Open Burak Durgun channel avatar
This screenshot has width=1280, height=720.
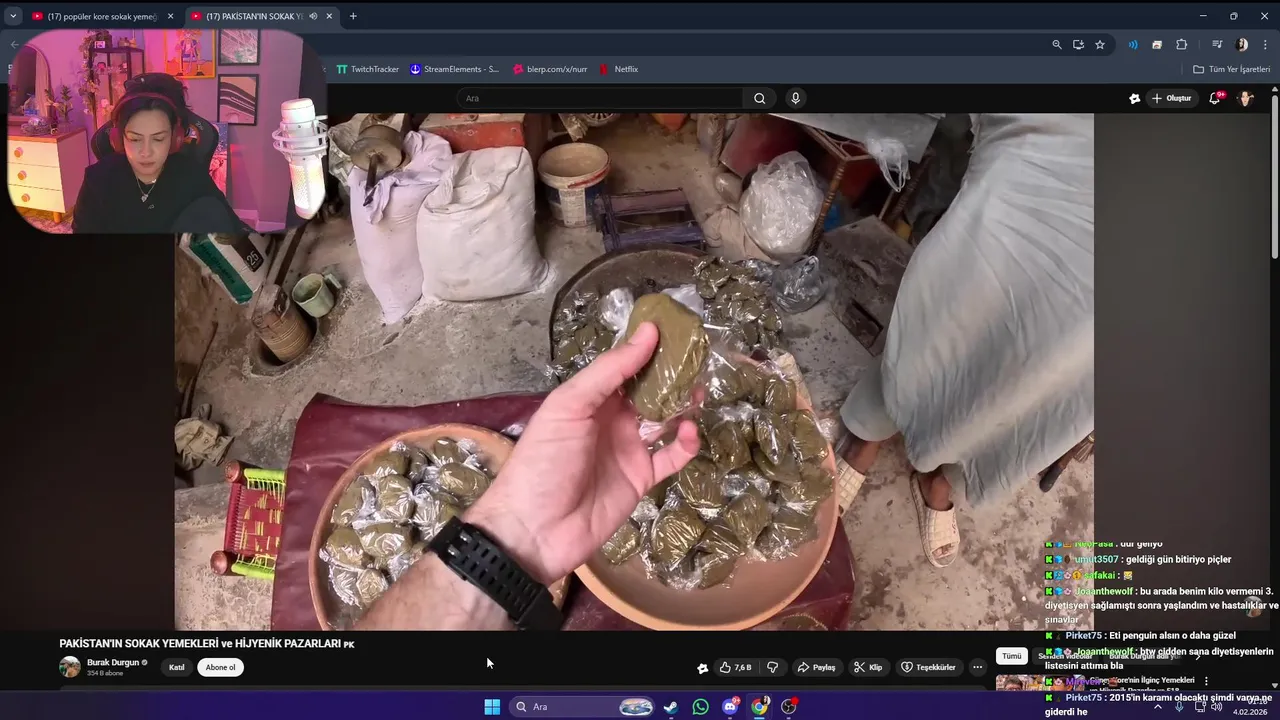(x=70, y=667)
